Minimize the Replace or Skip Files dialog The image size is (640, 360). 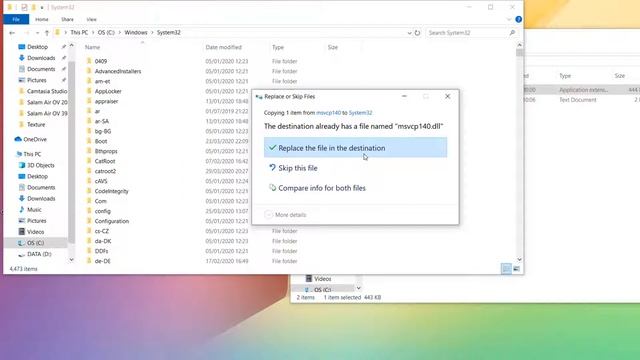coord(404,96)
